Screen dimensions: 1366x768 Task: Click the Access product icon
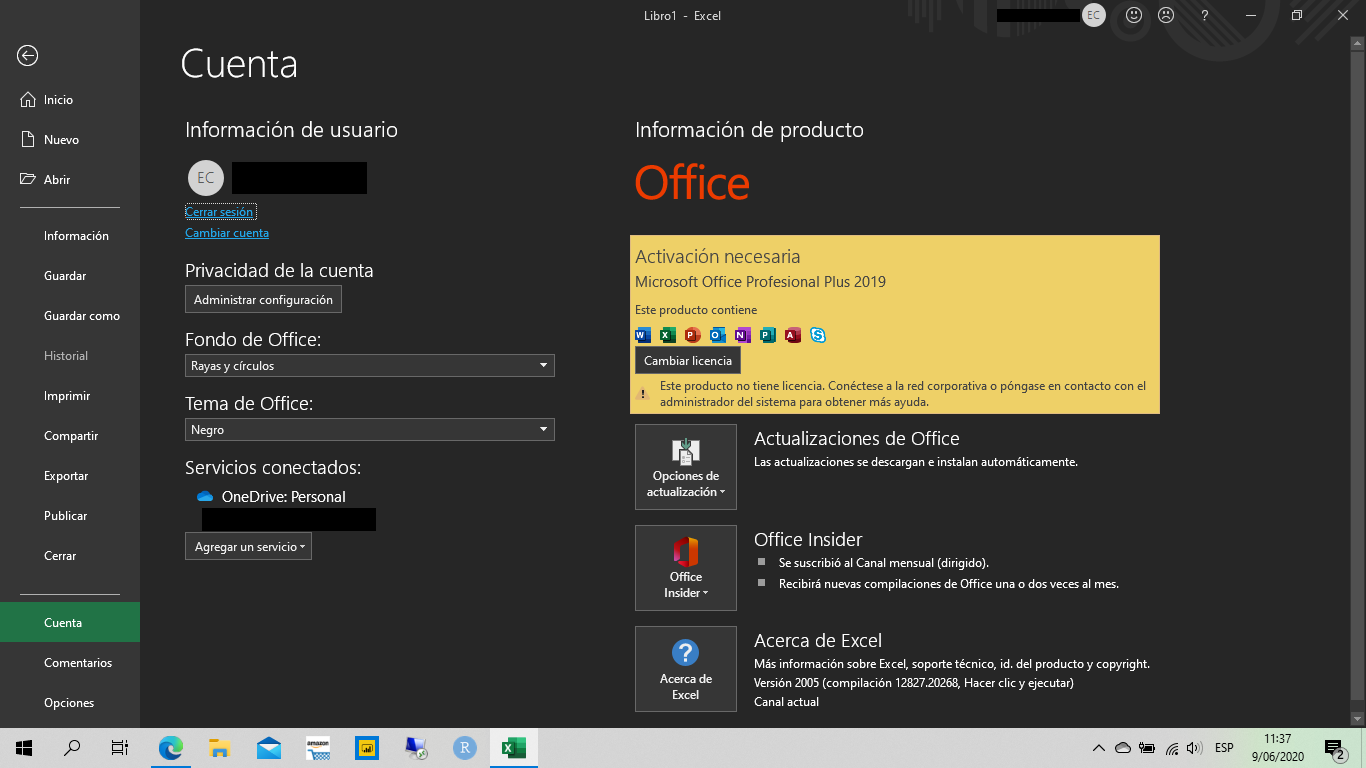click(x=793, y=335)
